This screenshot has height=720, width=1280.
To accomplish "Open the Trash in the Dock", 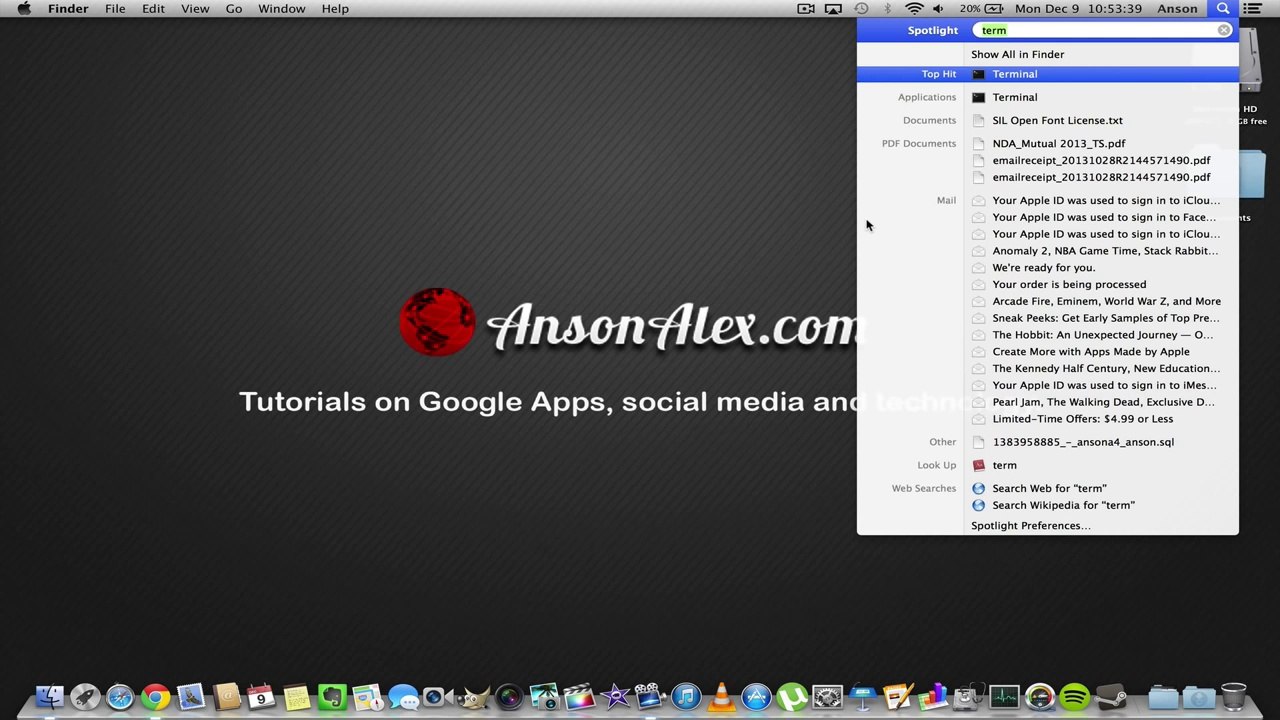I will 1234,697.
